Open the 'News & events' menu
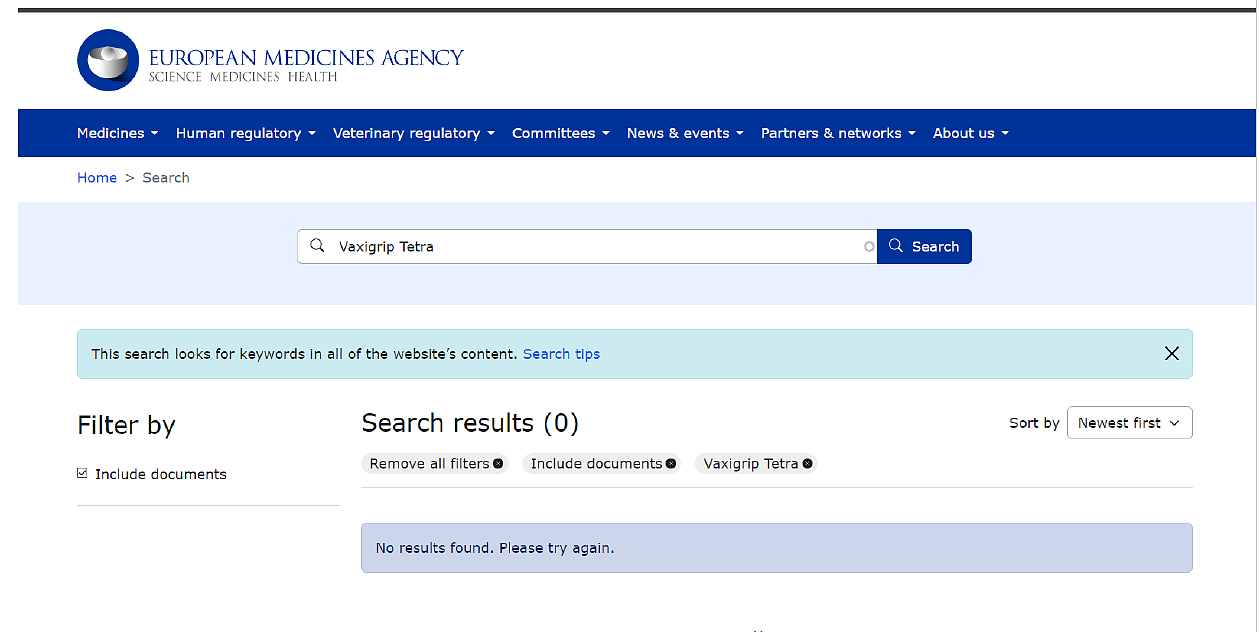 coord(685,133)
